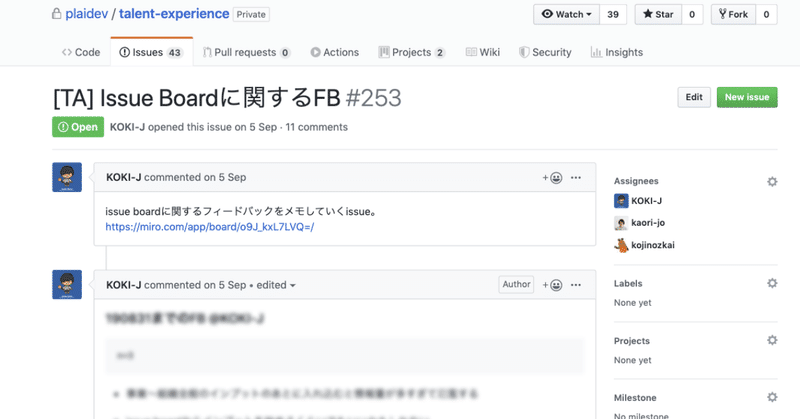Click the Open issue status badge
The height and width of the screenshot is (419, 800).
(78, 127)
